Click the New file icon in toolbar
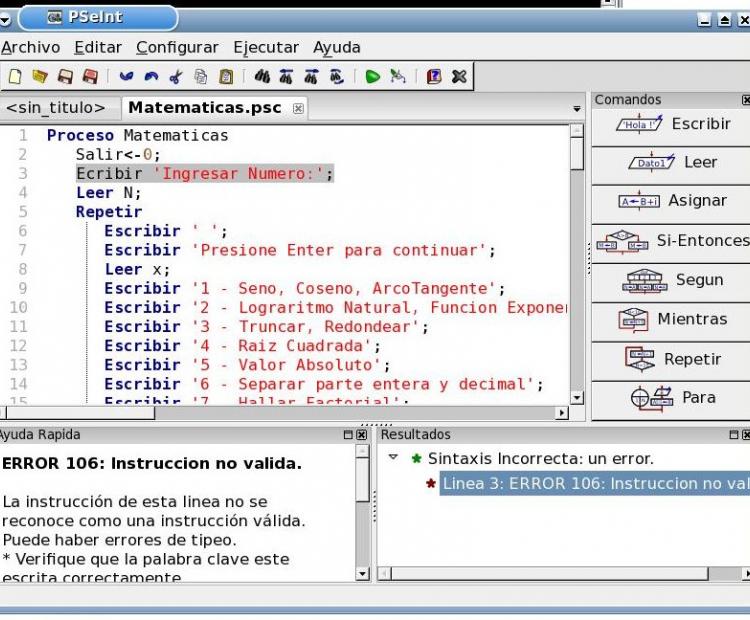 coord(15,76)
